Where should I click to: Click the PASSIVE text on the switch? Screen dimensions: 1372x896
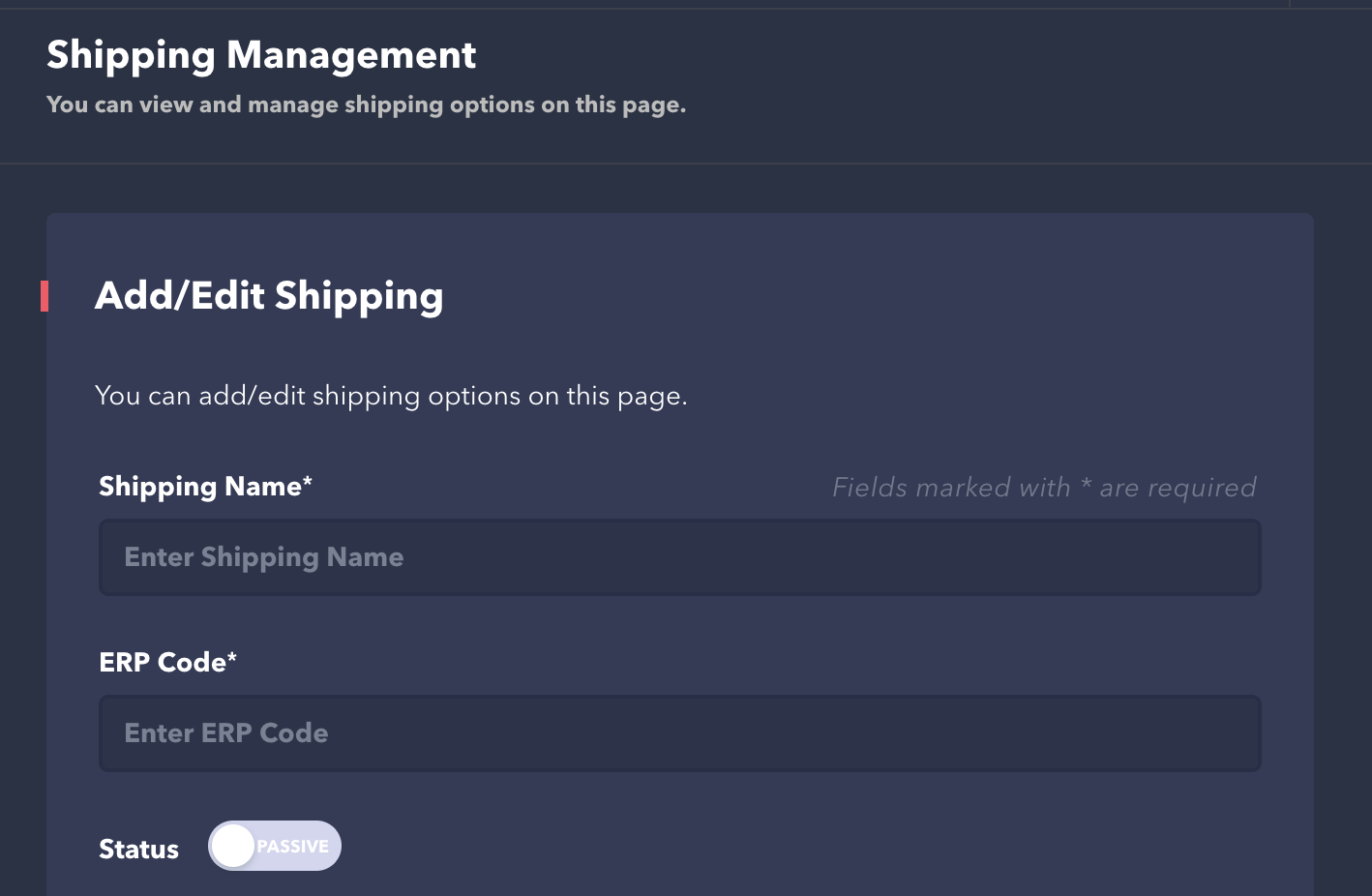pyautogui.click(x=292, y=847)
